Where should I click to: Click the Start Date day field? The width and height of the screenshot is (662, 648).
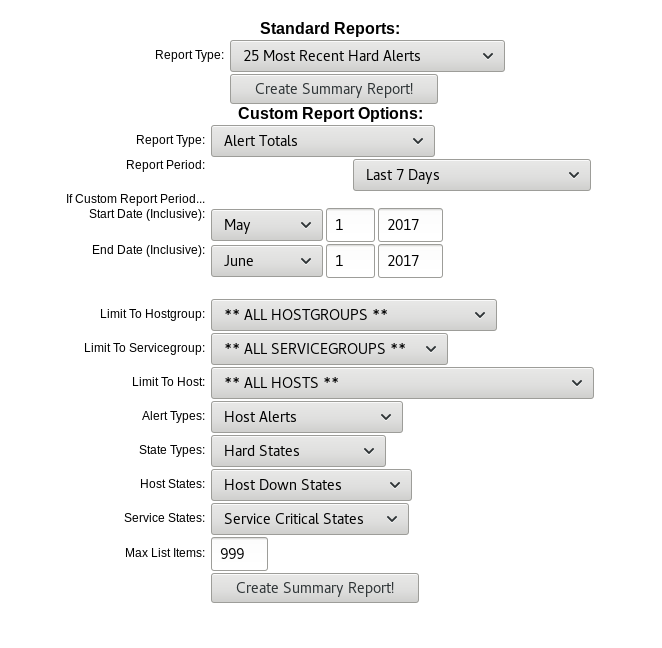pyautogui.click(x=350, y=225)
